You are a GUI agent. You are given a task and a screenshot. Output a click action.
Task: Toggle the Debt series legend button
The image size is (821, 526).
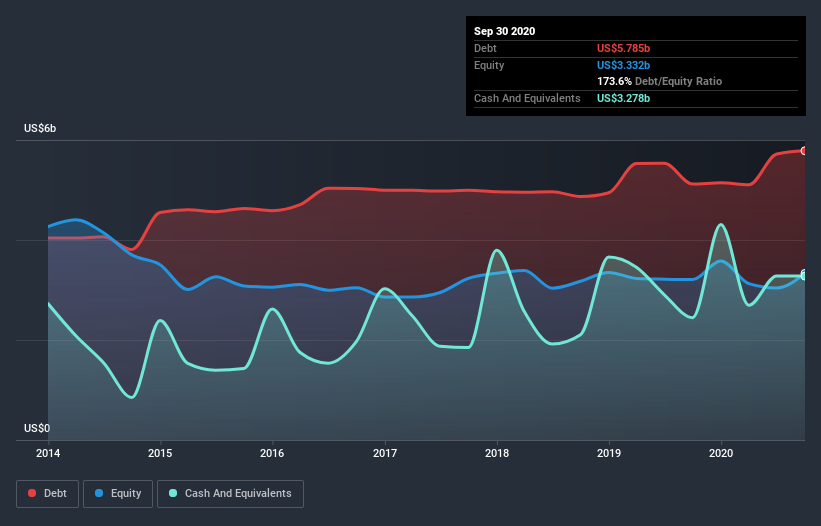click(x=47, y=494)
